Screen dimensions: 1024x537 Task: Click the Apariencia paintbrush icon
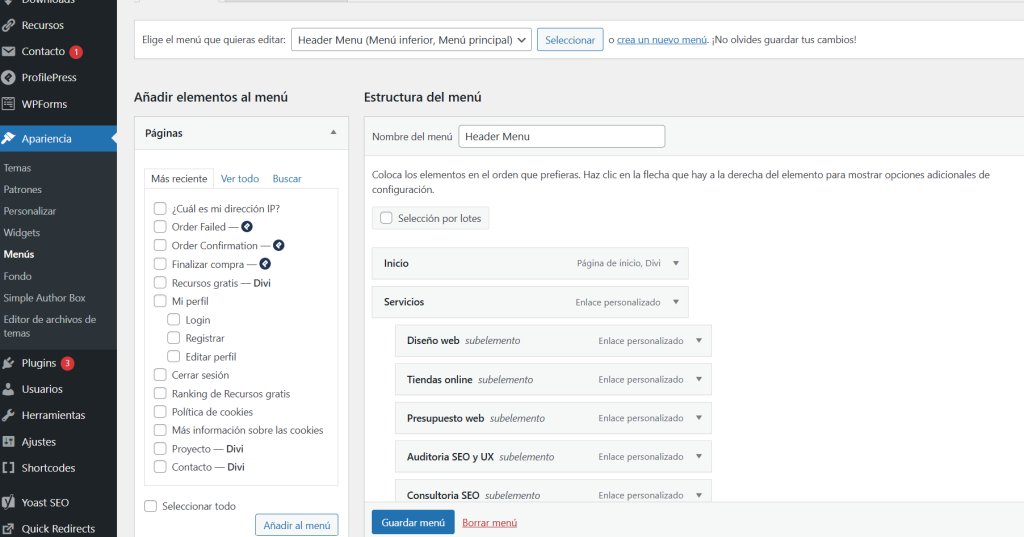8,138
